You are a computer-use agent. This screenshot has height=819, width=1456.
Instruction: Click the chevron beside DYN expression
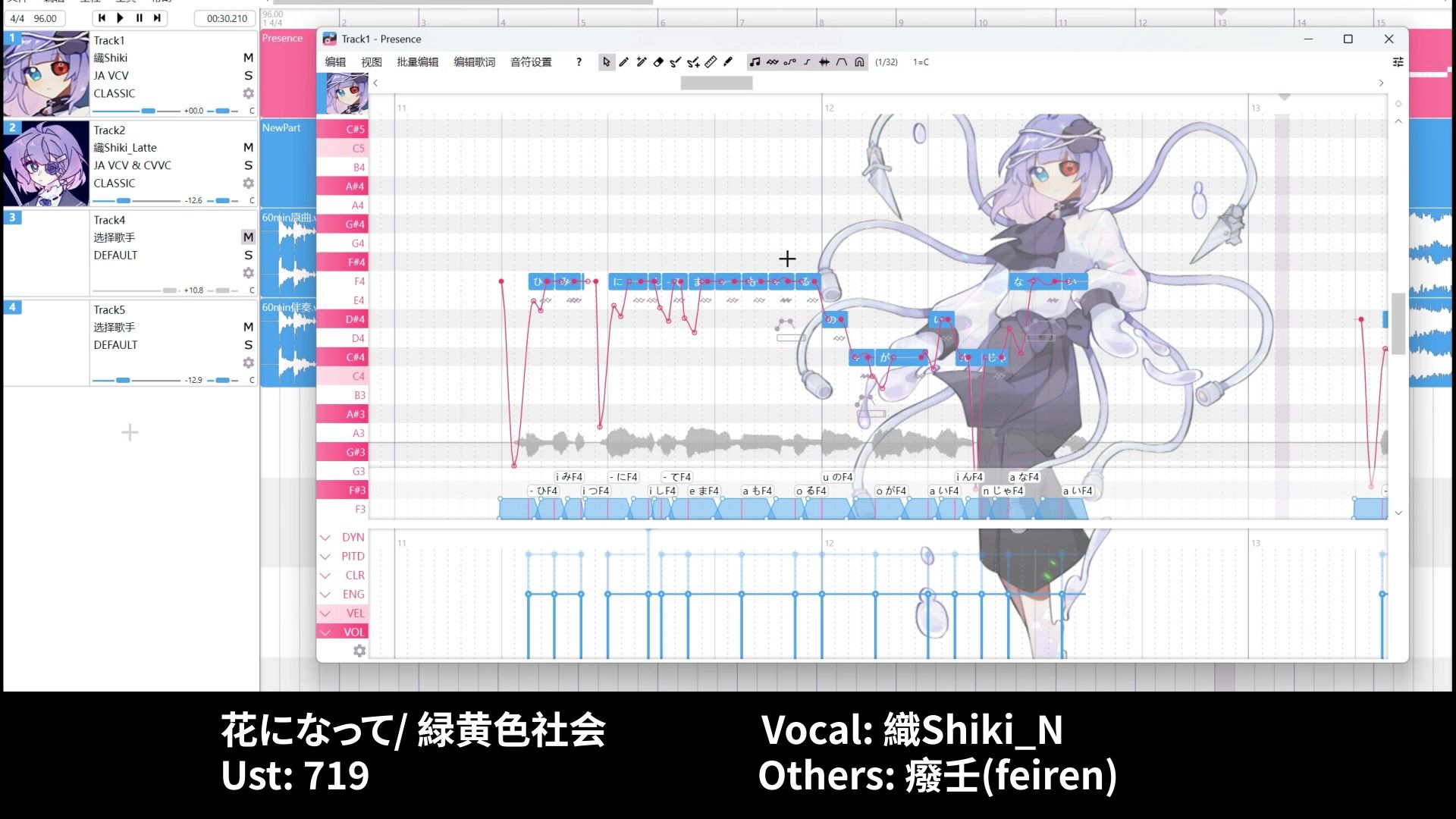point(325,538)
